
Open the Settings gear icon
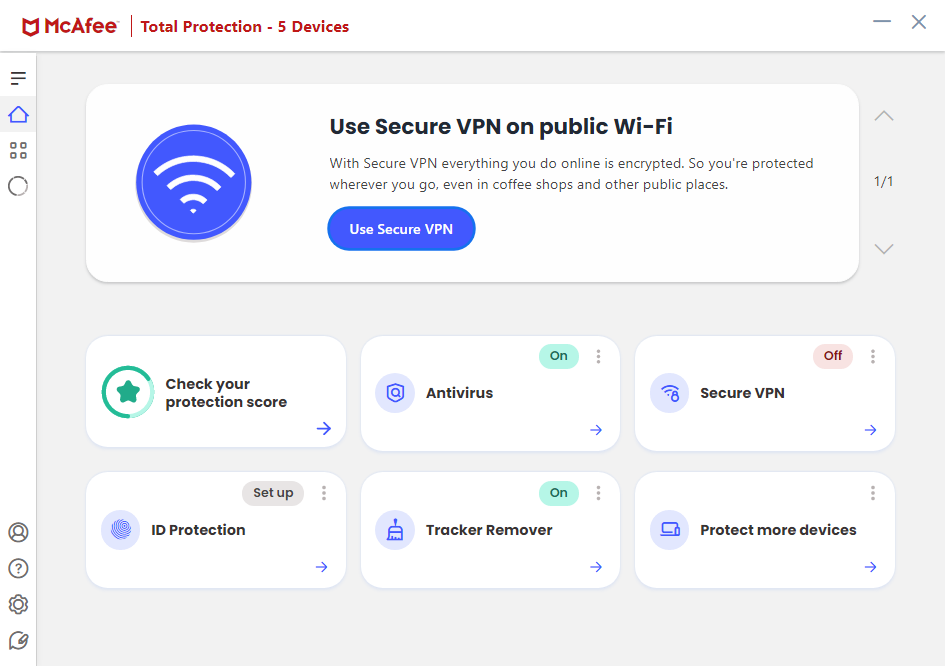coord(18,604)
